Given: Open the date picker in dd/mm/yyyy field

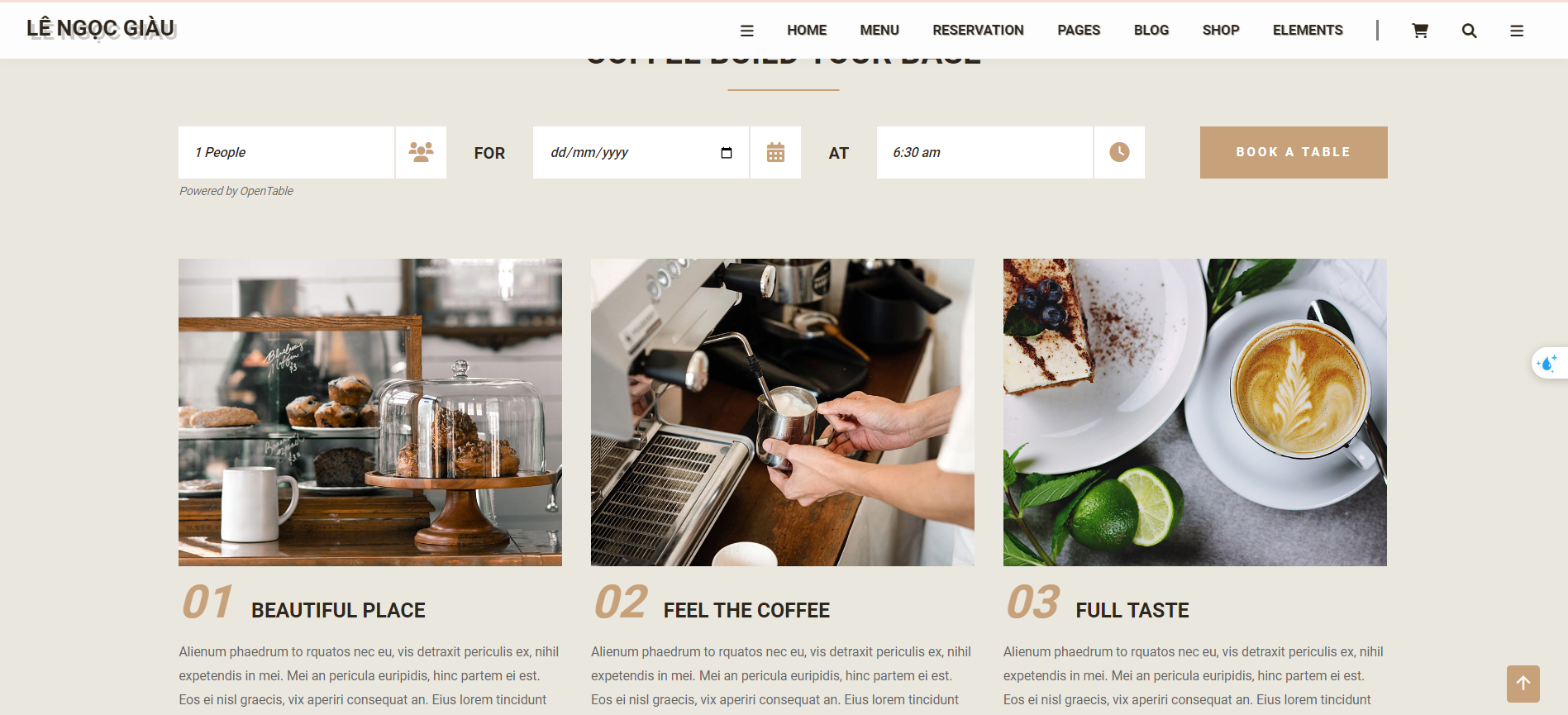Looking at the screenshot, I should tap(727, 153).
